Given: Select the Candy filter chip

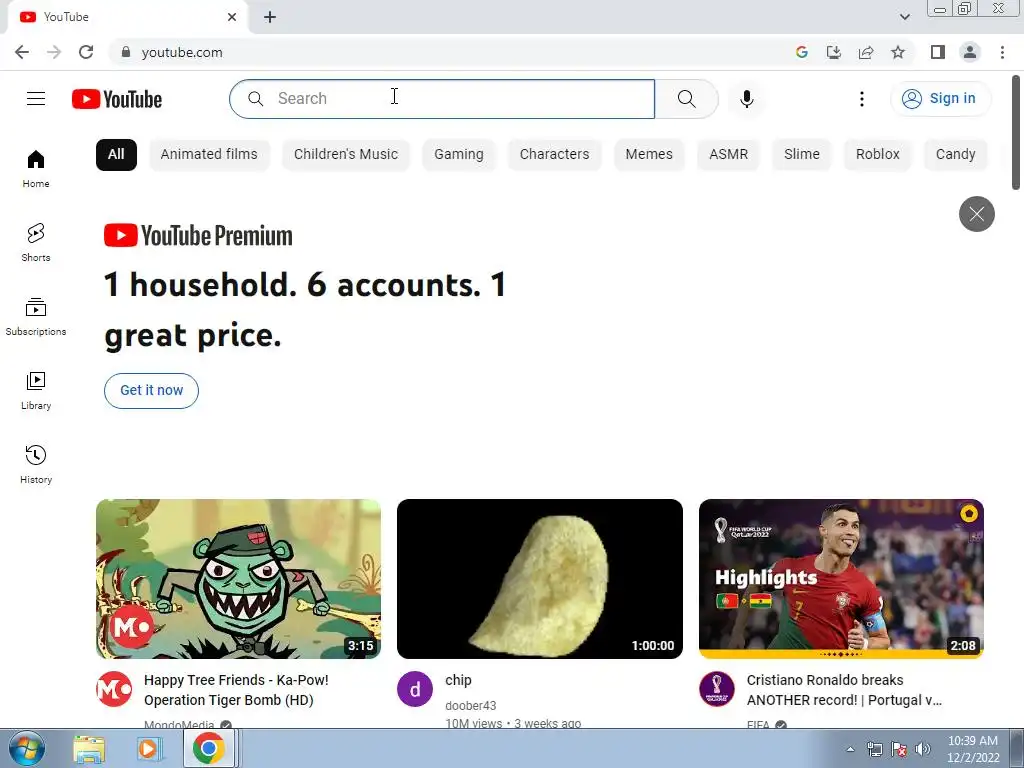Looking at the screenshot, I should [x=955, y=155].
